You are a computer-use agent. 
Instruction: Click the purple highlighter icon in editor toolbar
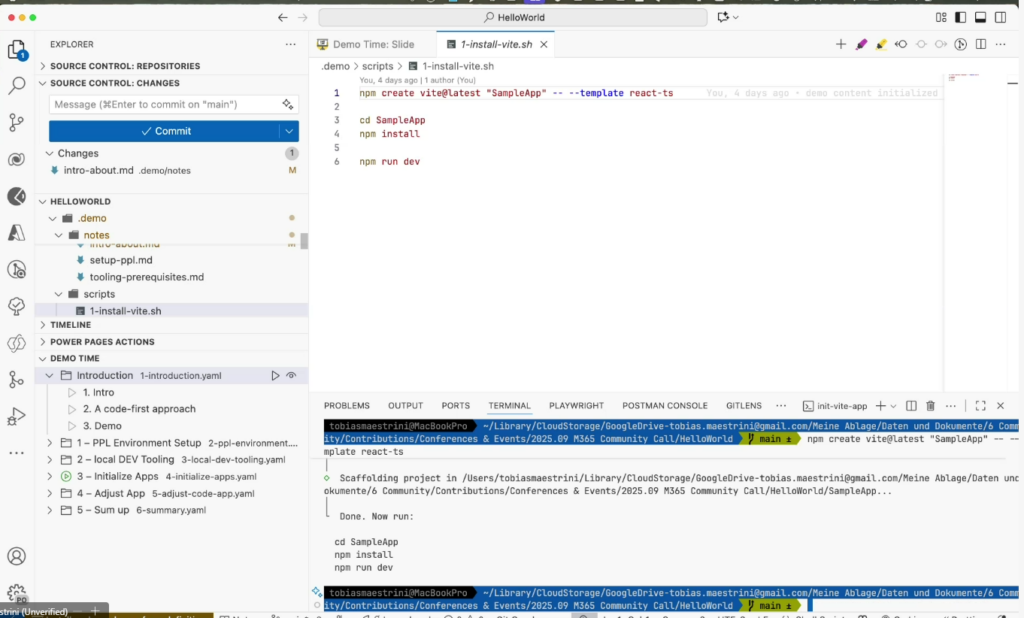861,44
